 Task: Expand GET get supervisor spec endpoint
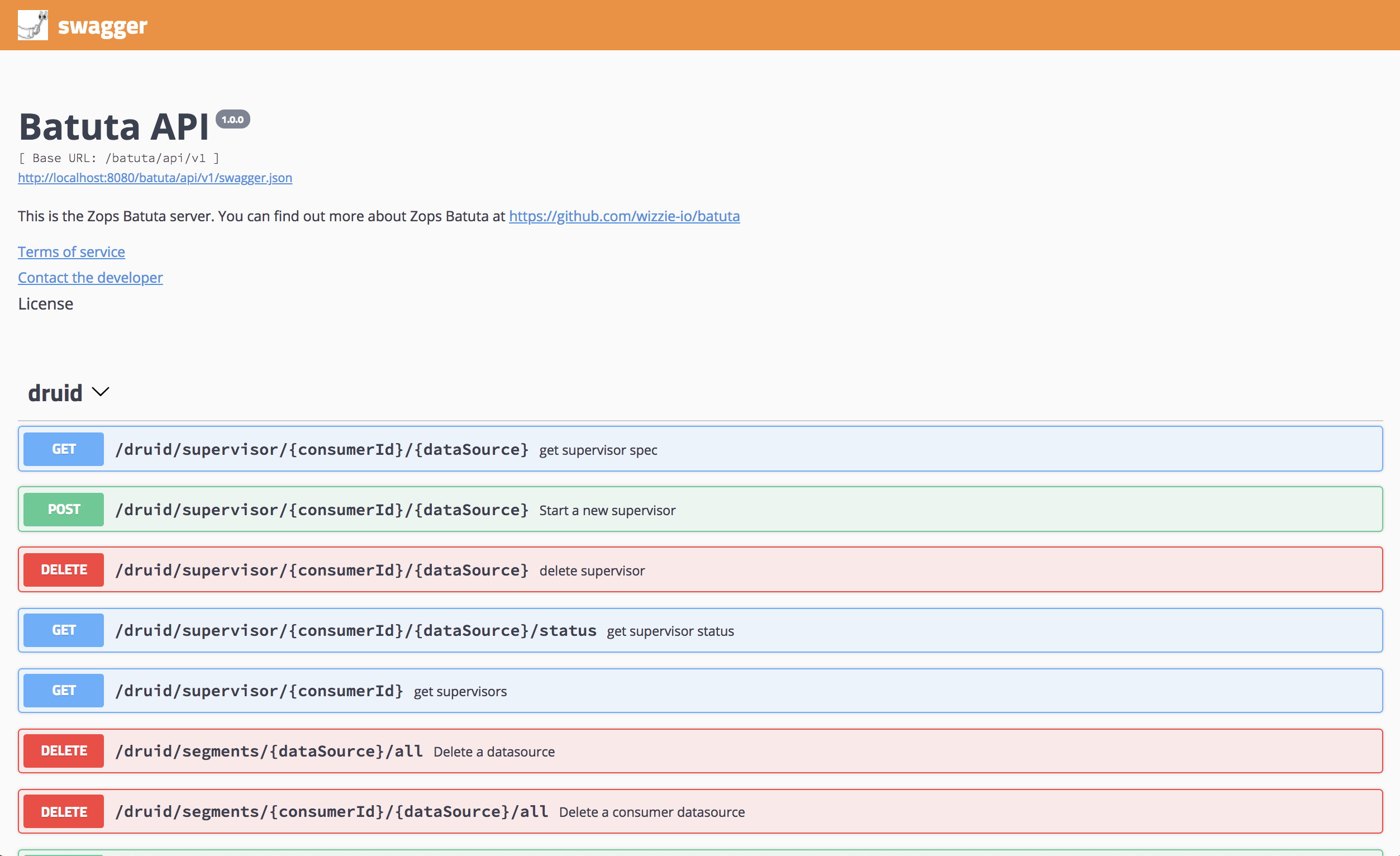(x=700, y=449)
